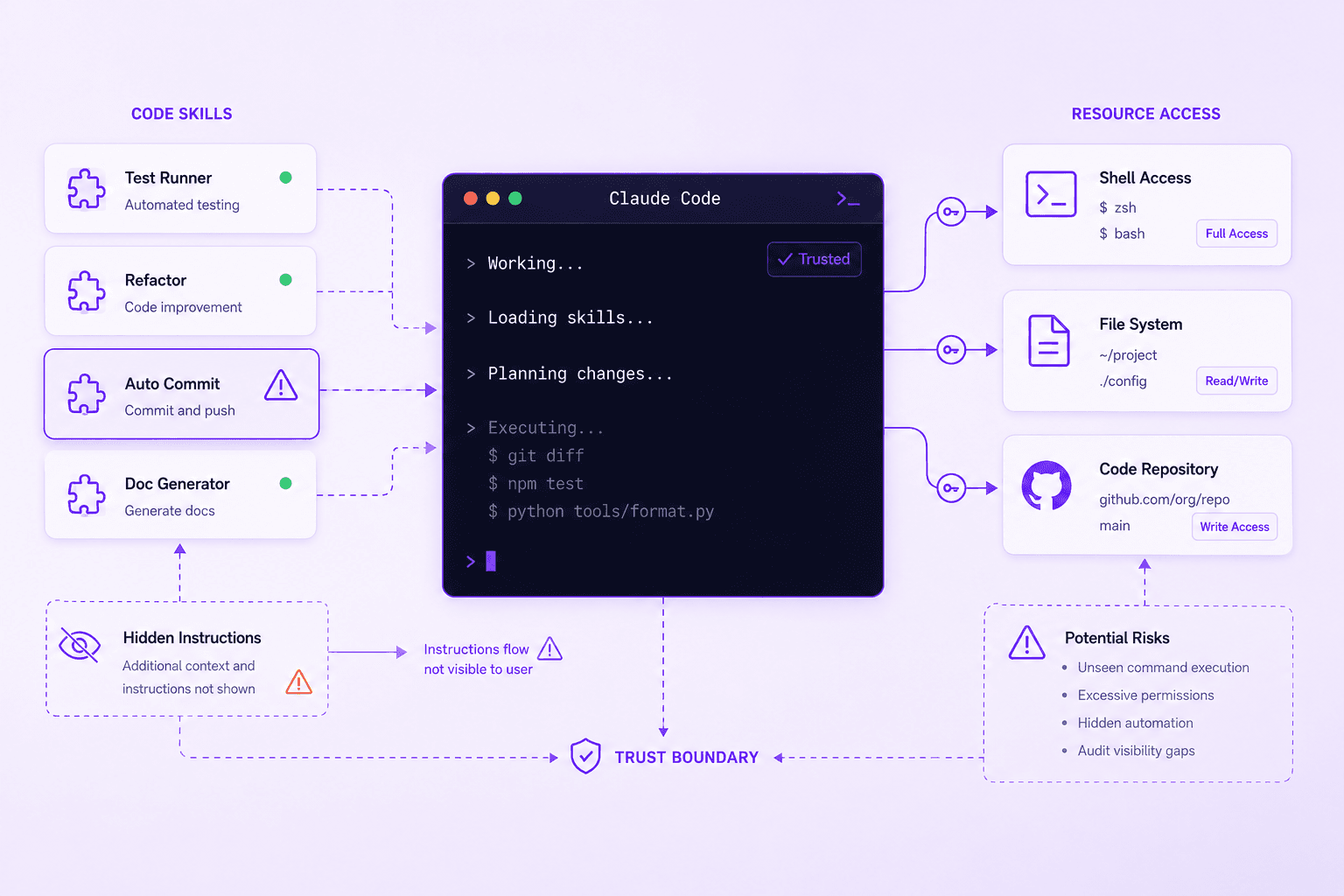Click the '~/project' path
Image resolution: width=1344 pixels, height=896 pixels.
coord(1129,355)
